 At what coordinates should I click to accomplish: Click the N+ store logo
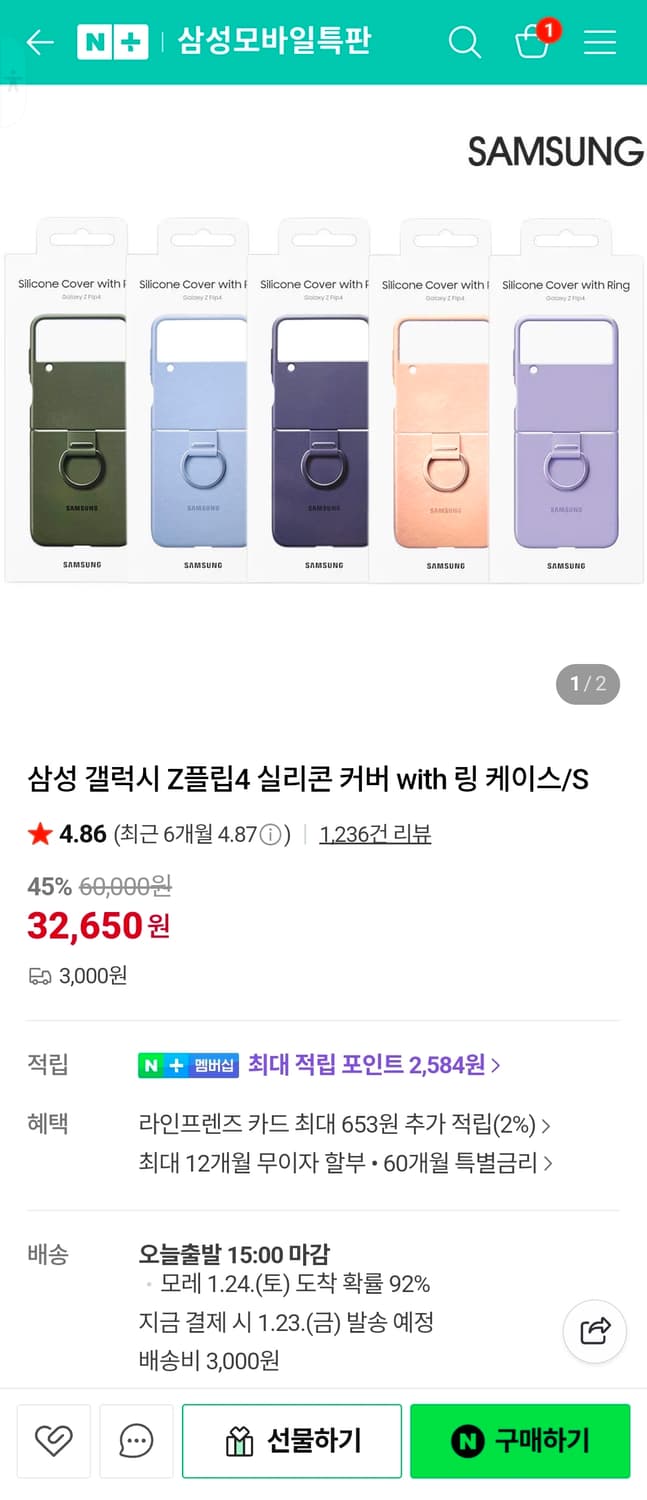click(113, 42)
